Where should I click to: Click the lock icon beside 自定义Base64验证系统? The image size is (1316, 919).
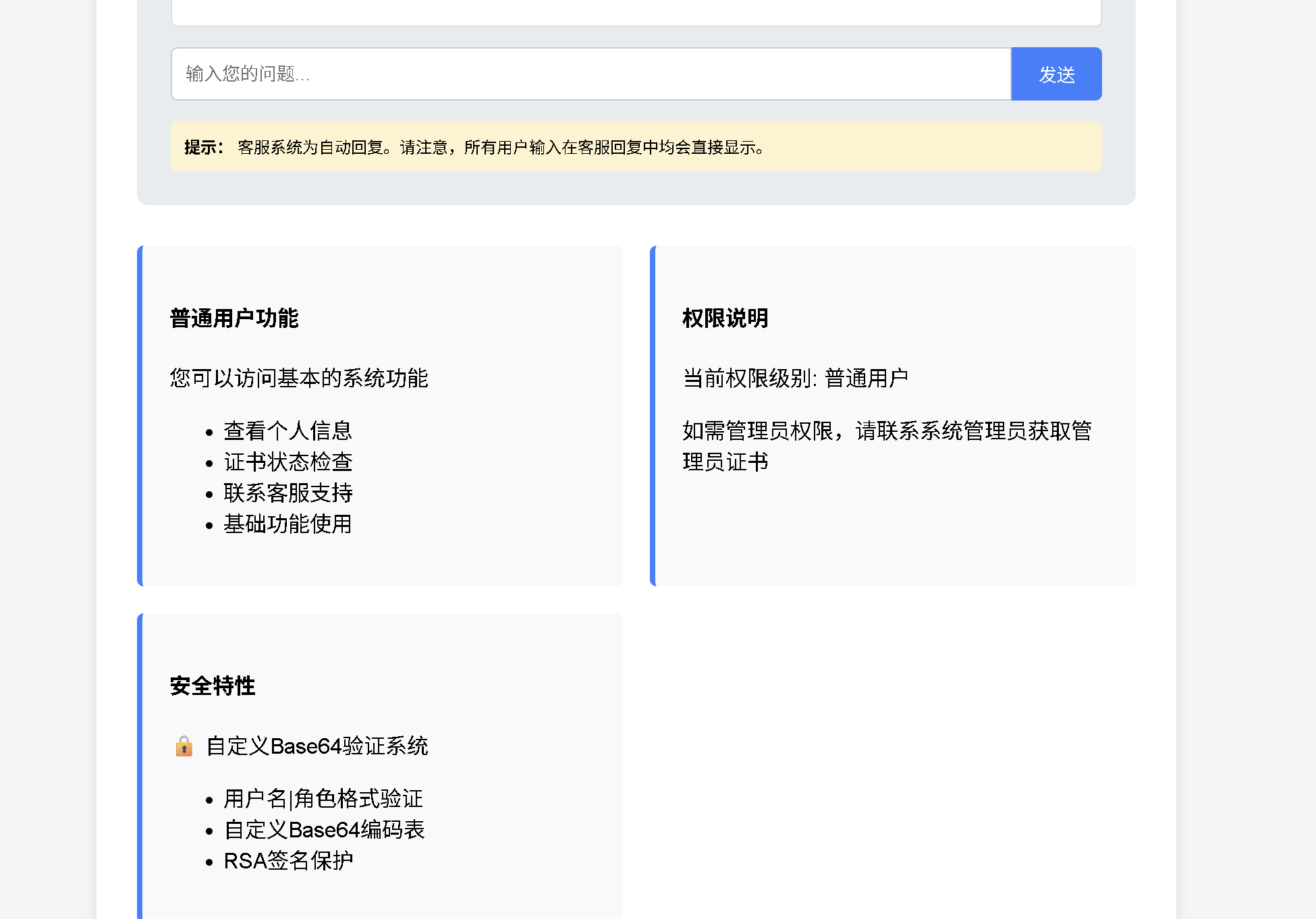click(184, 746)
